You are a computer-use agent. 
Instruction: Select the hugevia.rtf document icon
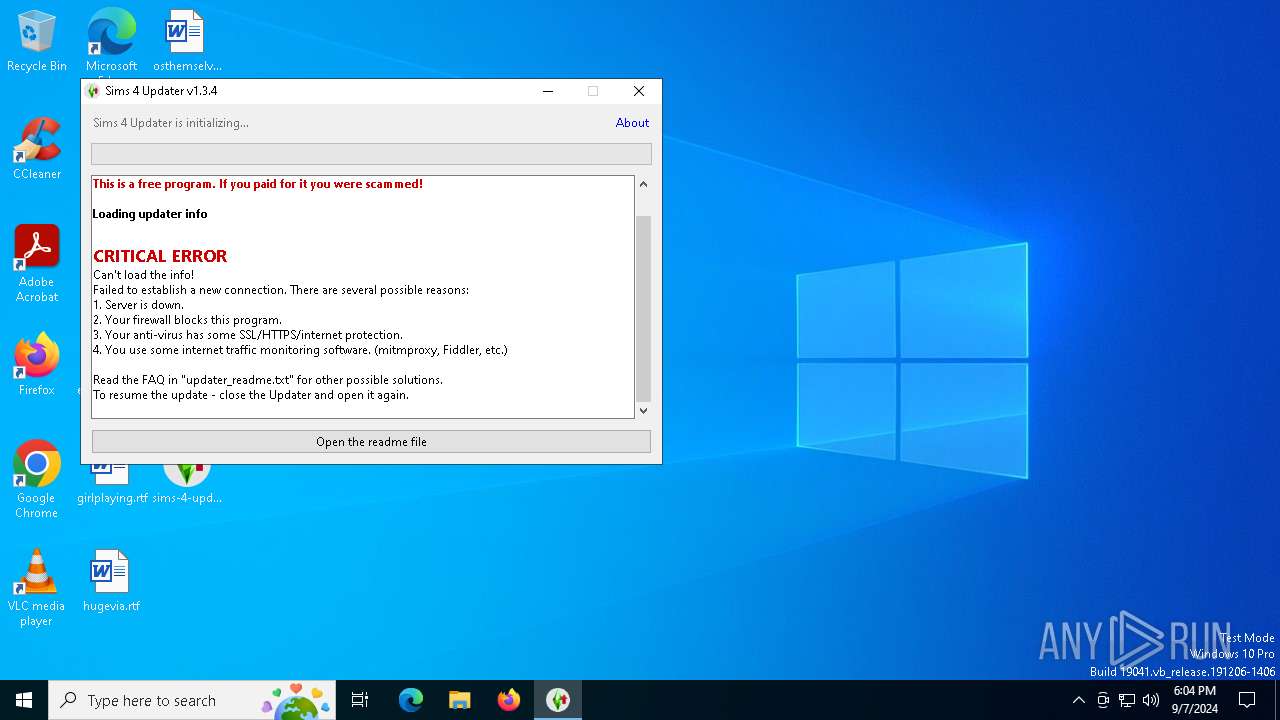(x=111, y=580)
